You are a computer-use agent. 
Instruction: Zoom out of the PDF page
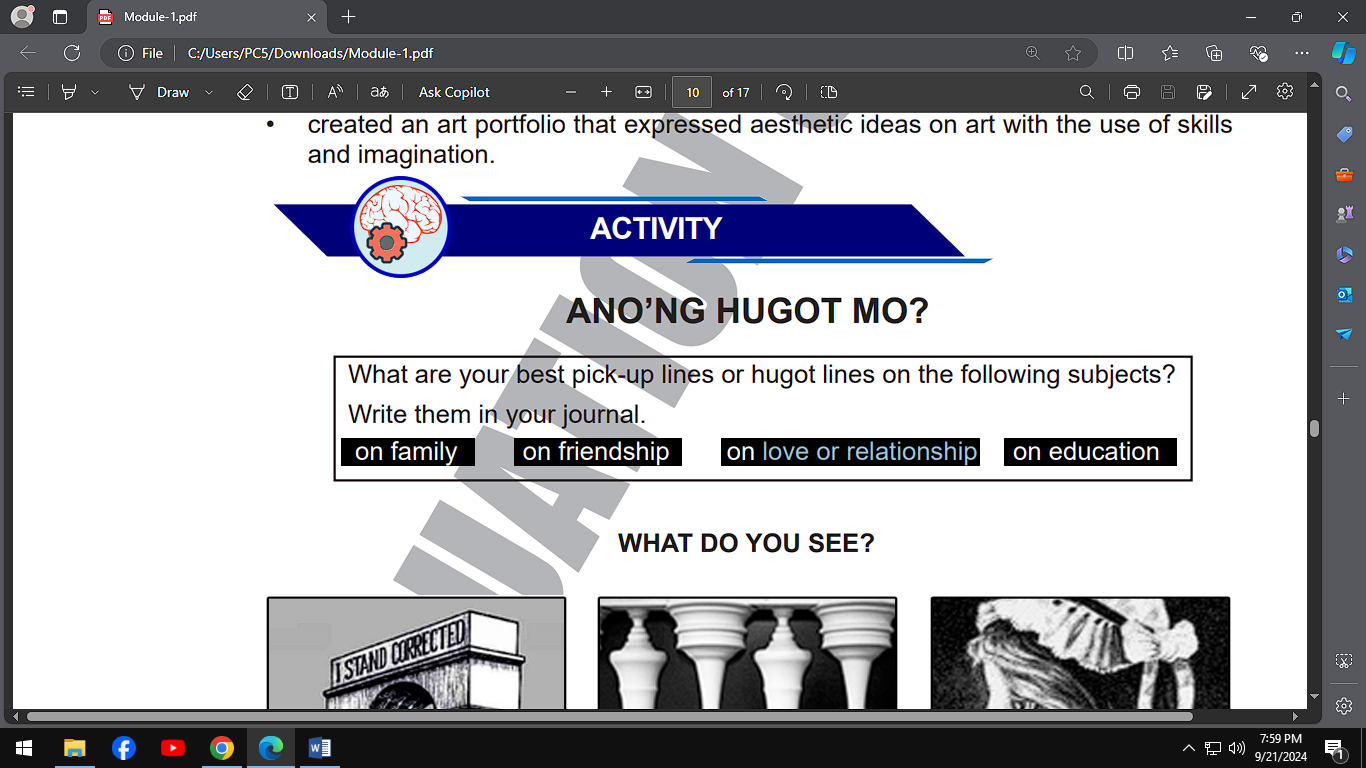571,92
